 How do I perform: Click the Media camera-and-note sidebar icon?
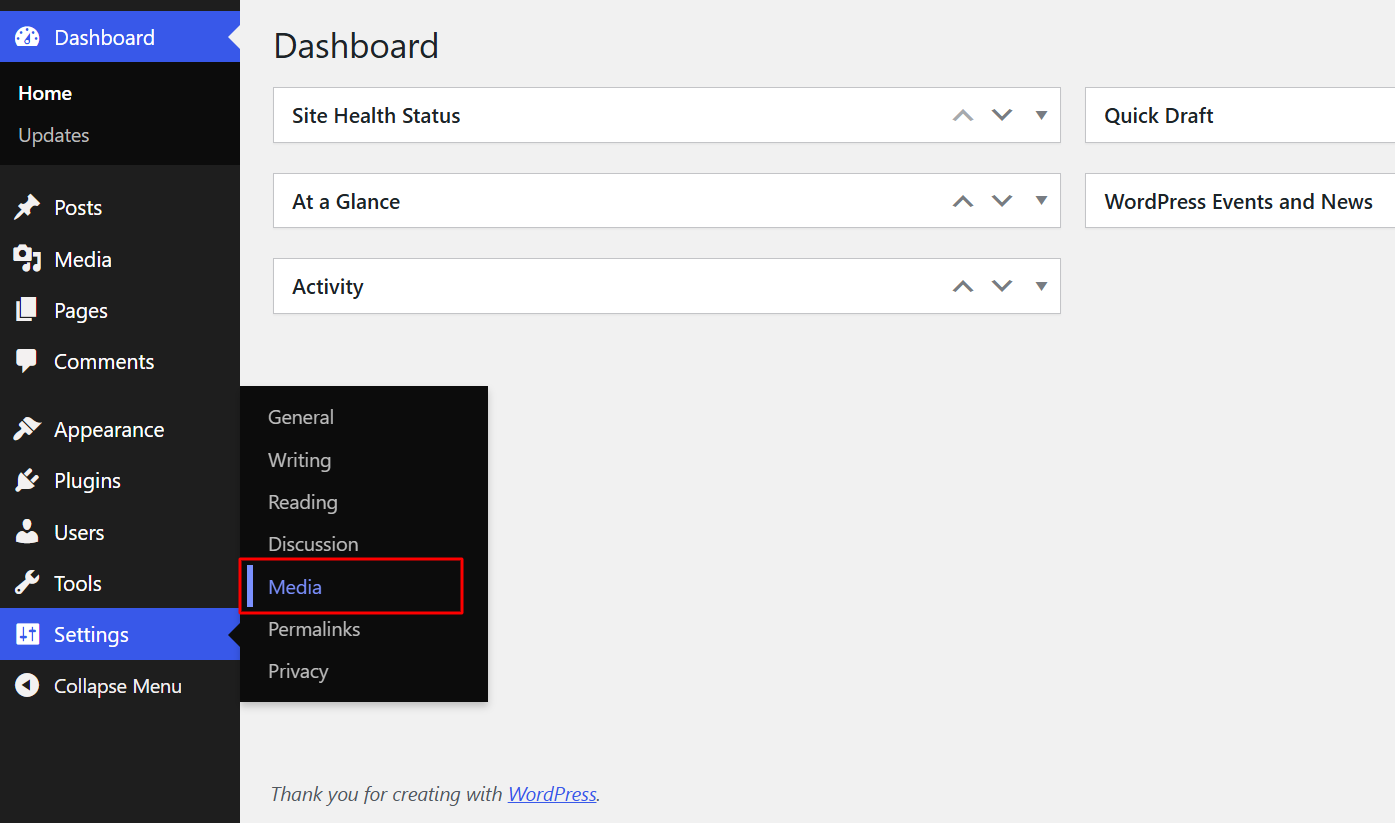pos(27,259)
